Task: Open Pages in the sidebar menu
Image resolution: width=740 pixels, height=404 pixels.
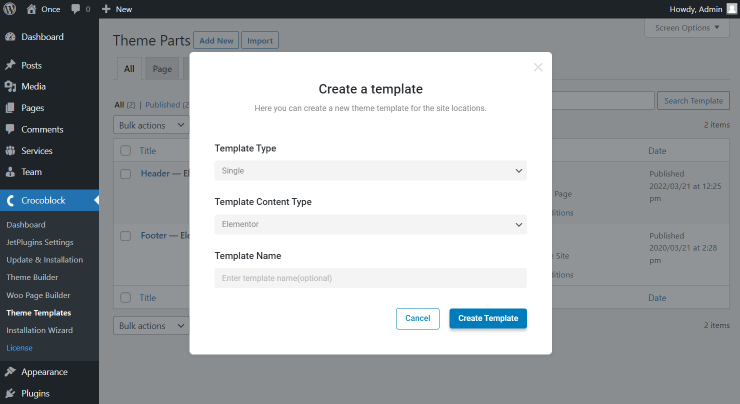Action: [33, 108]
